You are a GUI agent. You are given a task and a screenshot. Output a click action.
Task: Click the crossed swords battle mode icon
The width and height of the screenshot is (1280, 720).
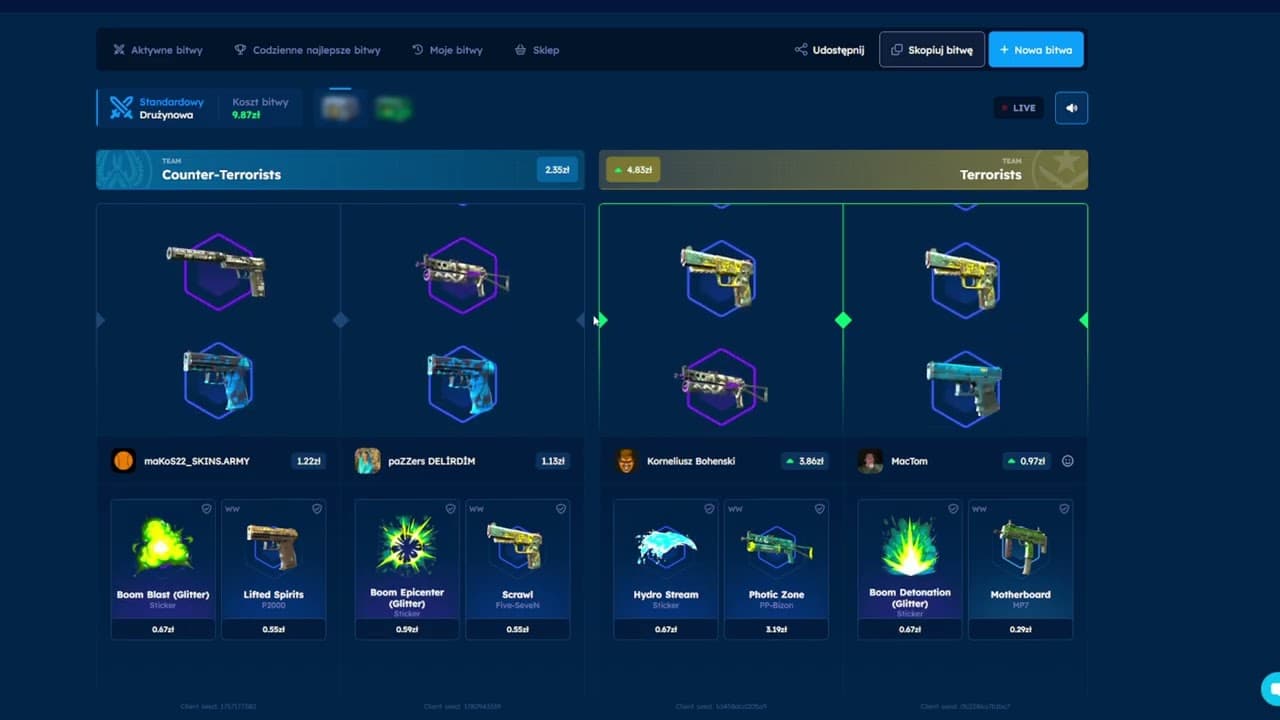point(121,108)
